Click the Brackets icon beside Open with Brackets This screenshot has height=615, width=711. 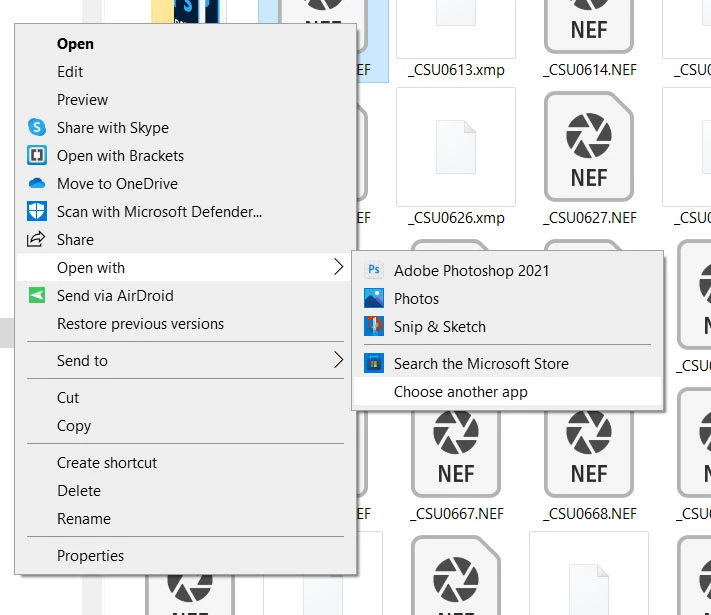tap(37, 156)
